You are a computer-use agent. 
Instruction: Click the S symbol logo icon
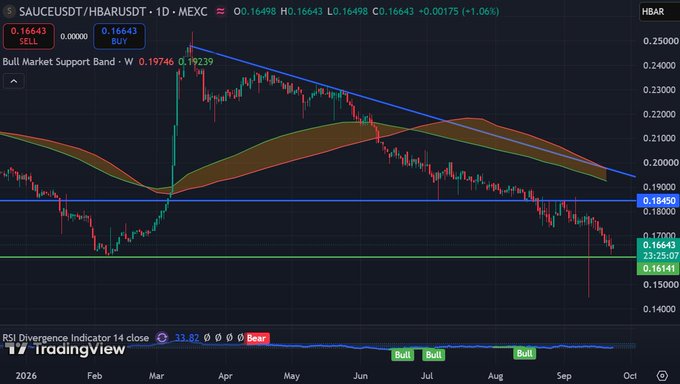coord(9,11)
